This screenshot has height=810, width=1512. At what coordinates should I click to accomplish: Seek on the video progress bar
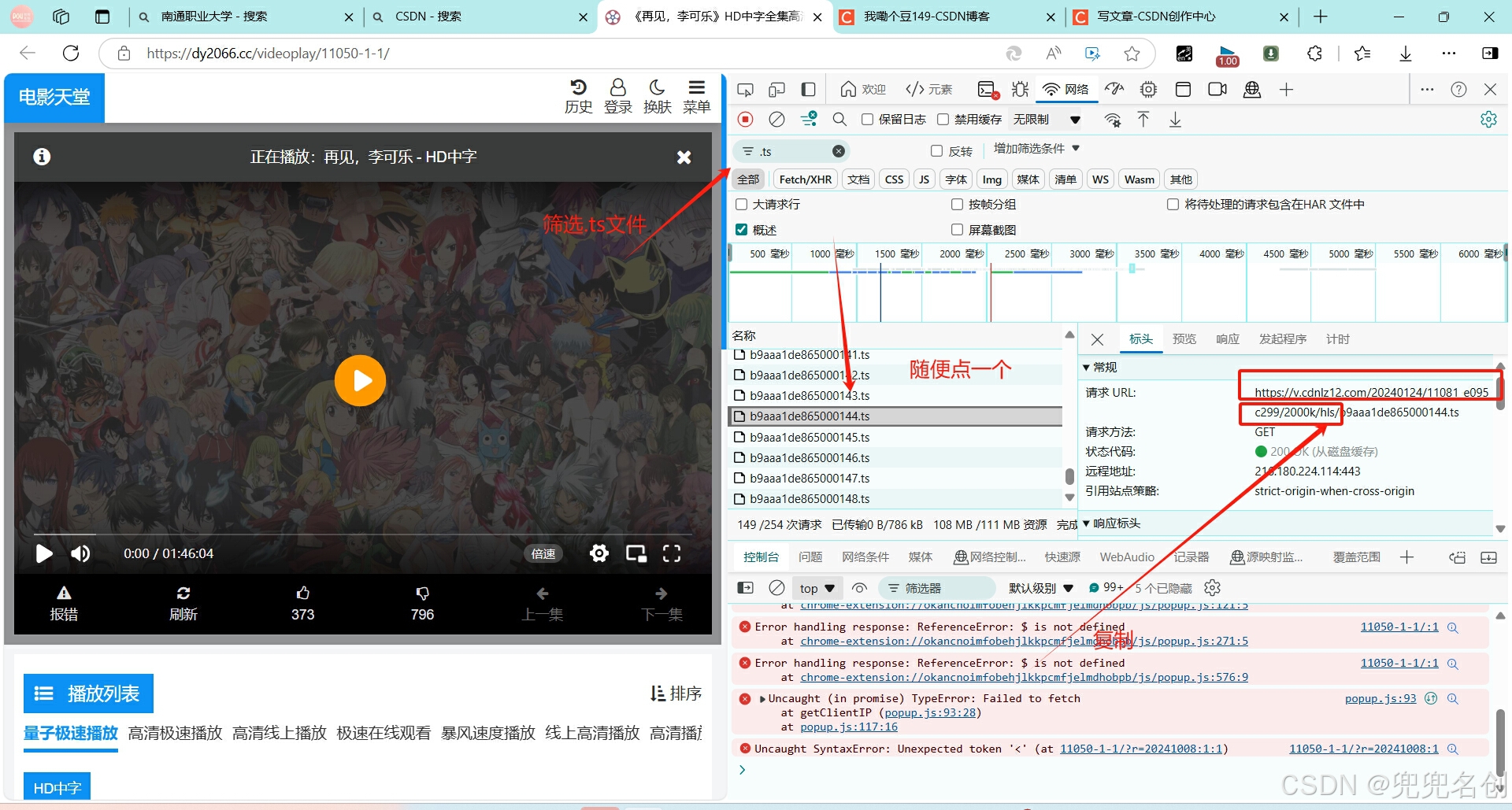(362, 534)
